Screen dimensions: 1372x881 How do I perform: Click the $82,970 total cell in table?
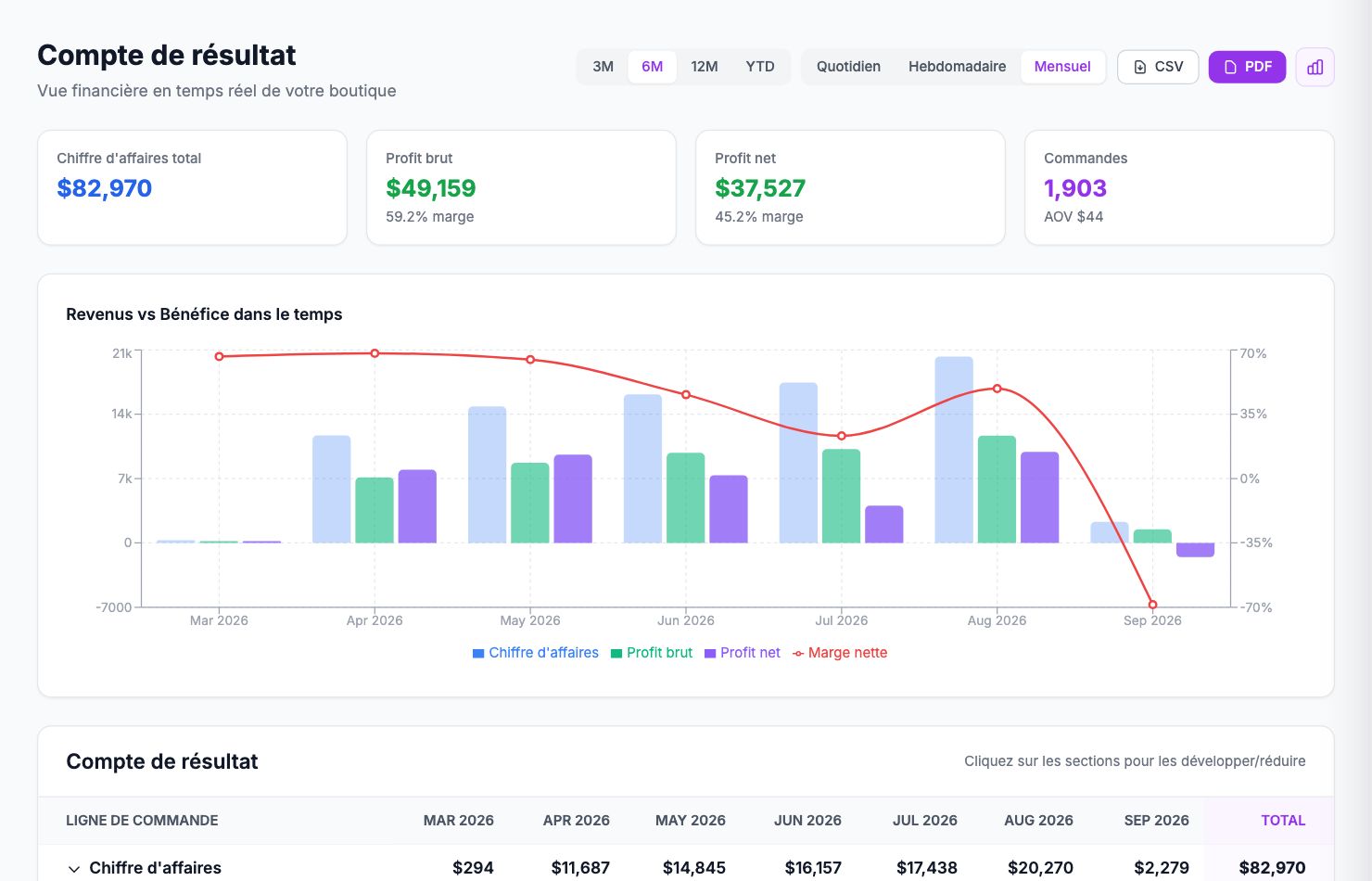click(1272, 868)
